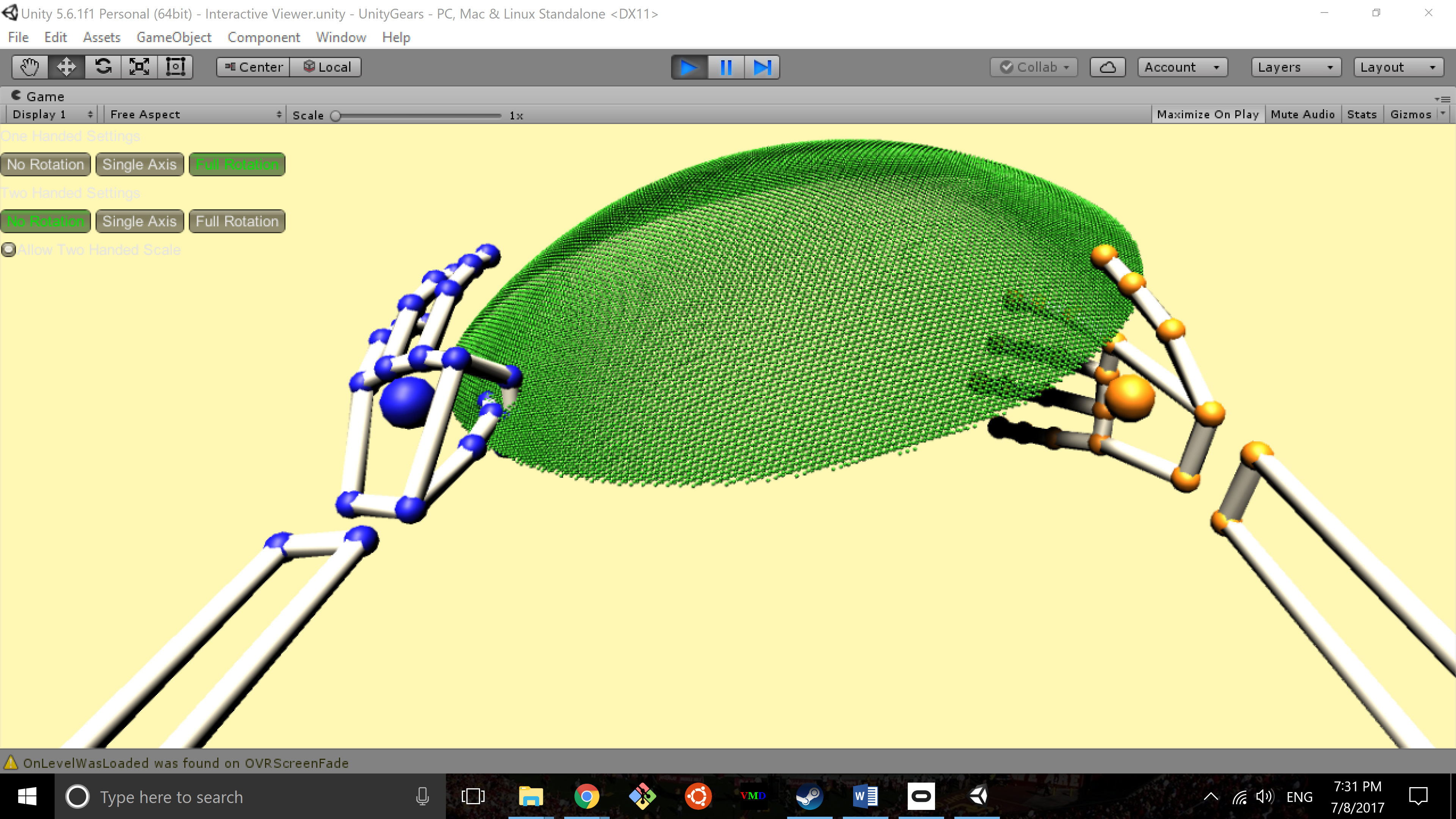Viewport: 1456px width, 819px height.
Task: Open the Component menu
Action: click(264, 37)
